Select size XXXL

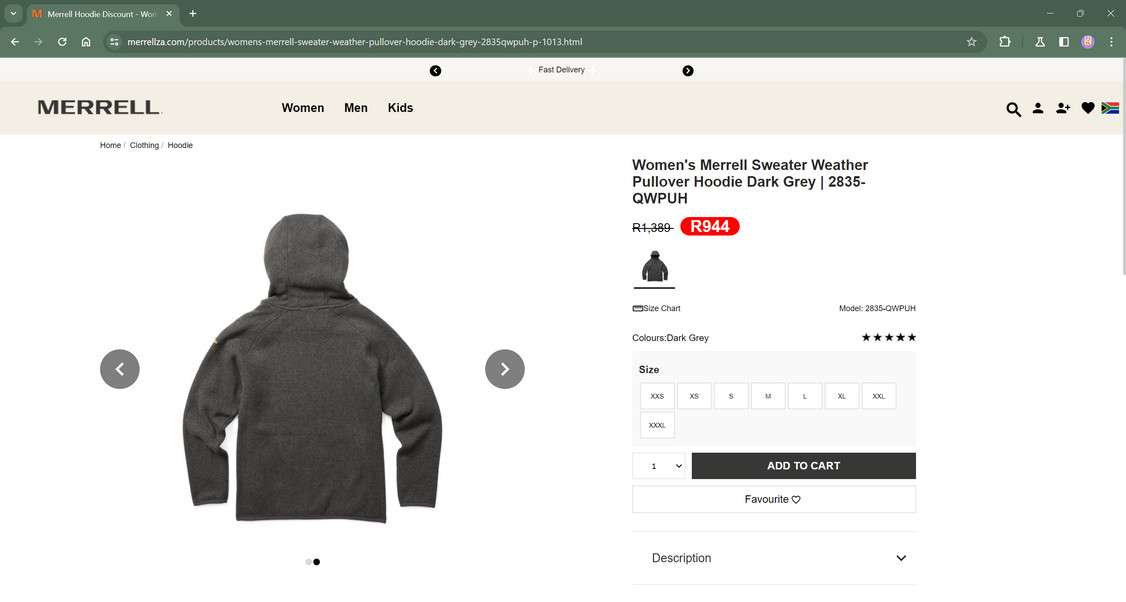(656, 424)
